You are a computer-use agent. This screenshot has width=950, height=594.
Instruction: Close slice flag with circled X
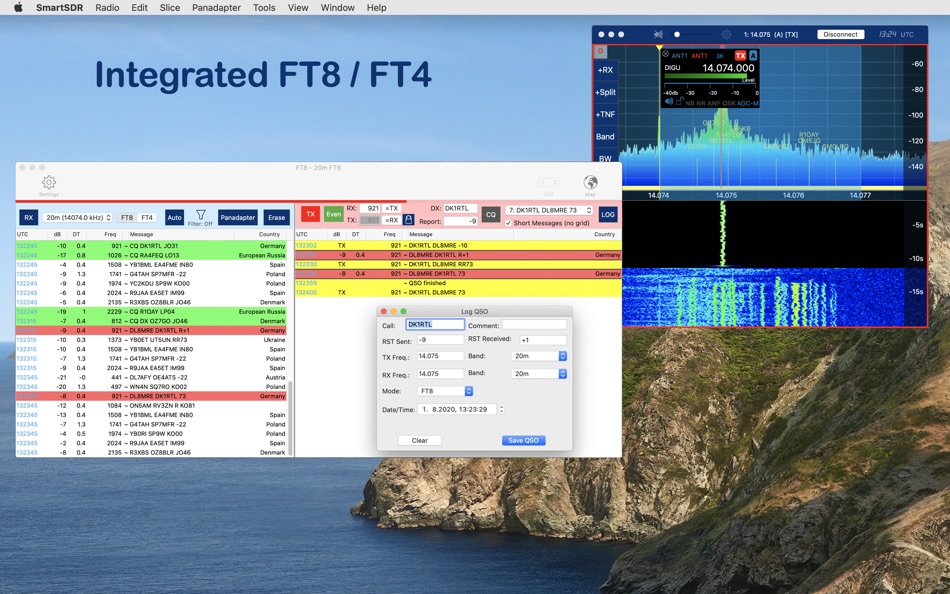(x=665, y=55)
